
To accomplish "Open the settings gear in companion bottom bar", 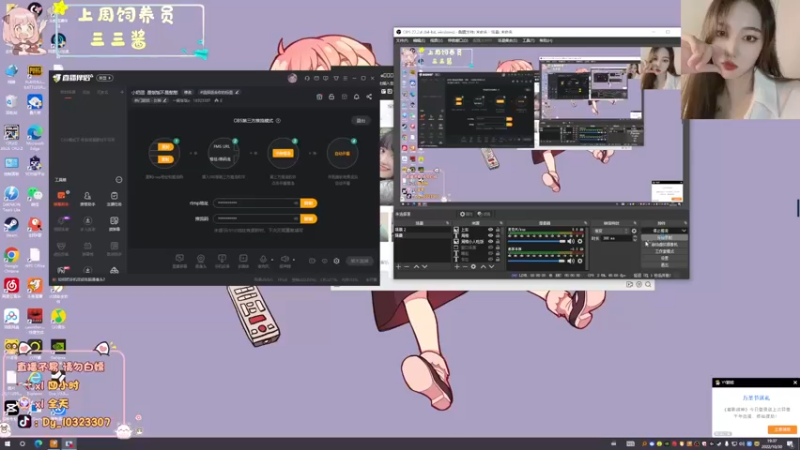I will pos(336,261).
